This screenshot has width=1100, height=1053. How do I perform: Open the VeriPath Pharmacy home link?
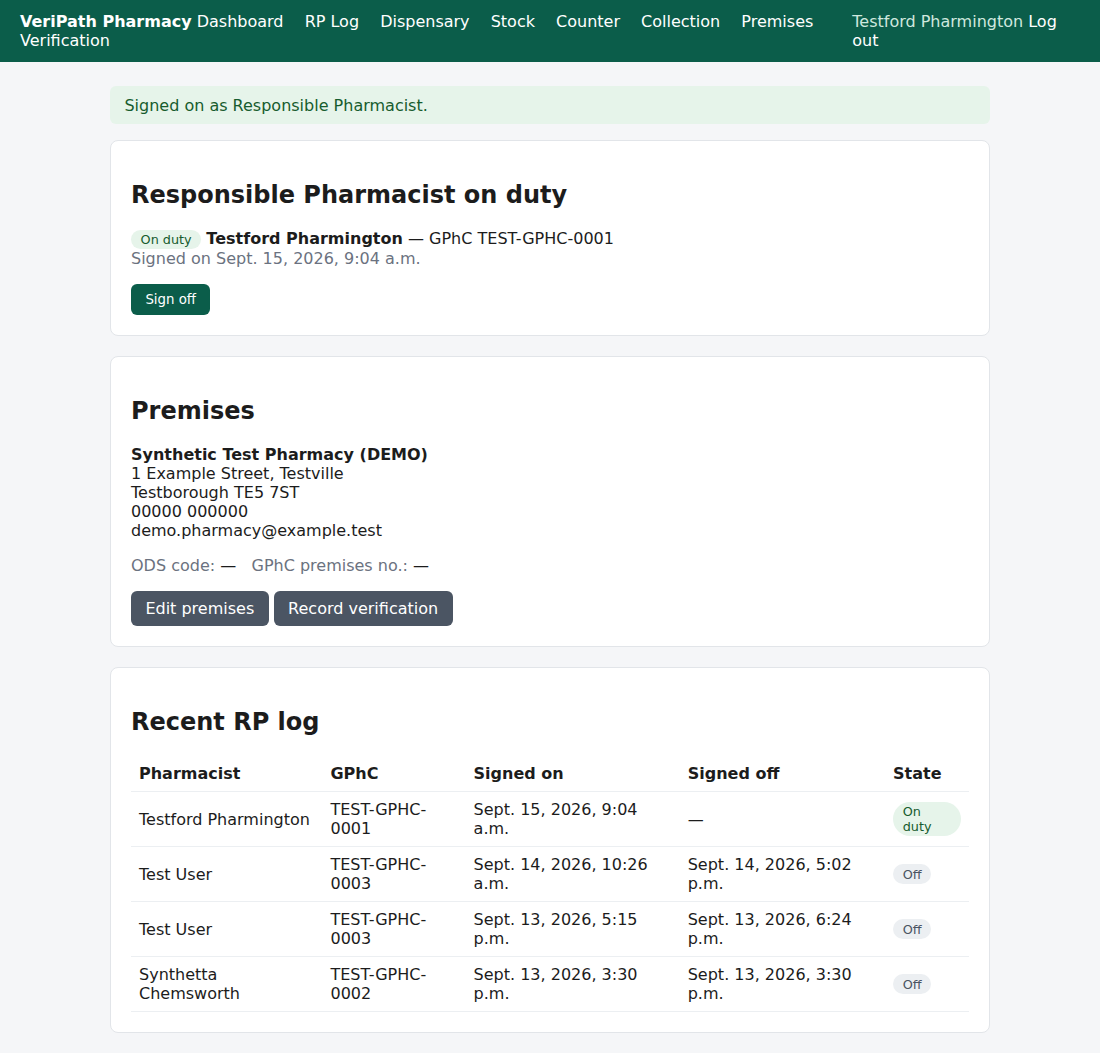(x=105, y=21)
